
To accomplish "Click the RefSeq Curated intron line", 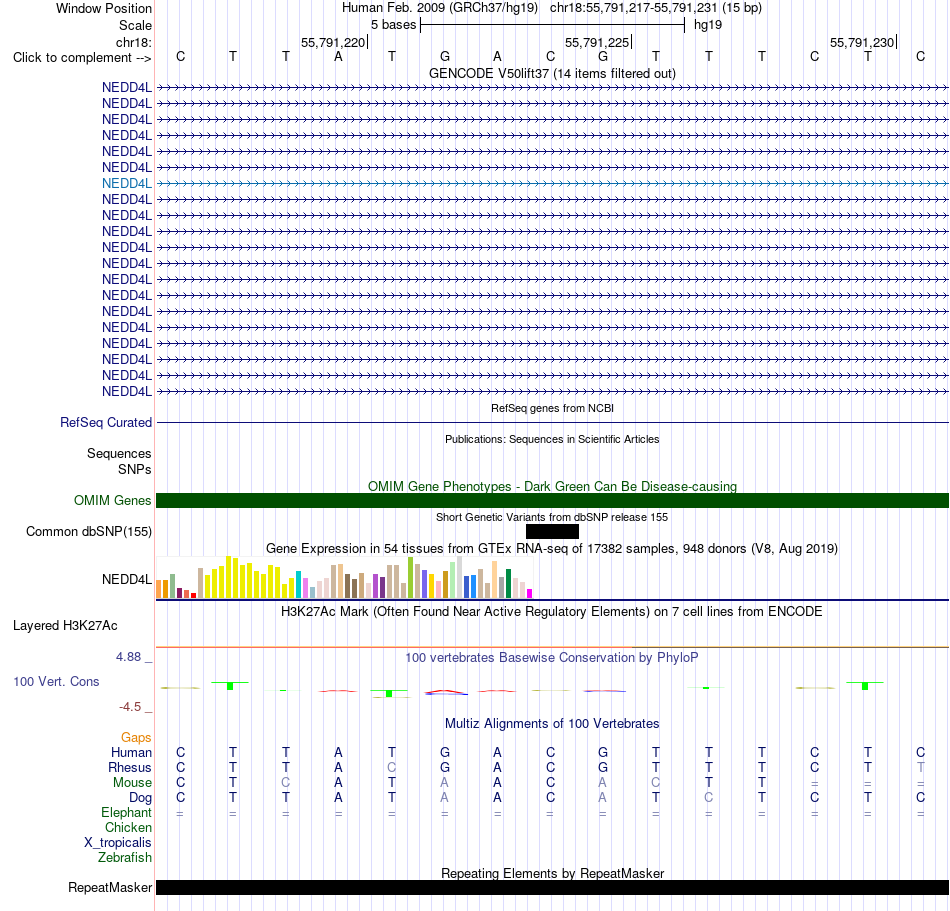I will pos(553,422).
